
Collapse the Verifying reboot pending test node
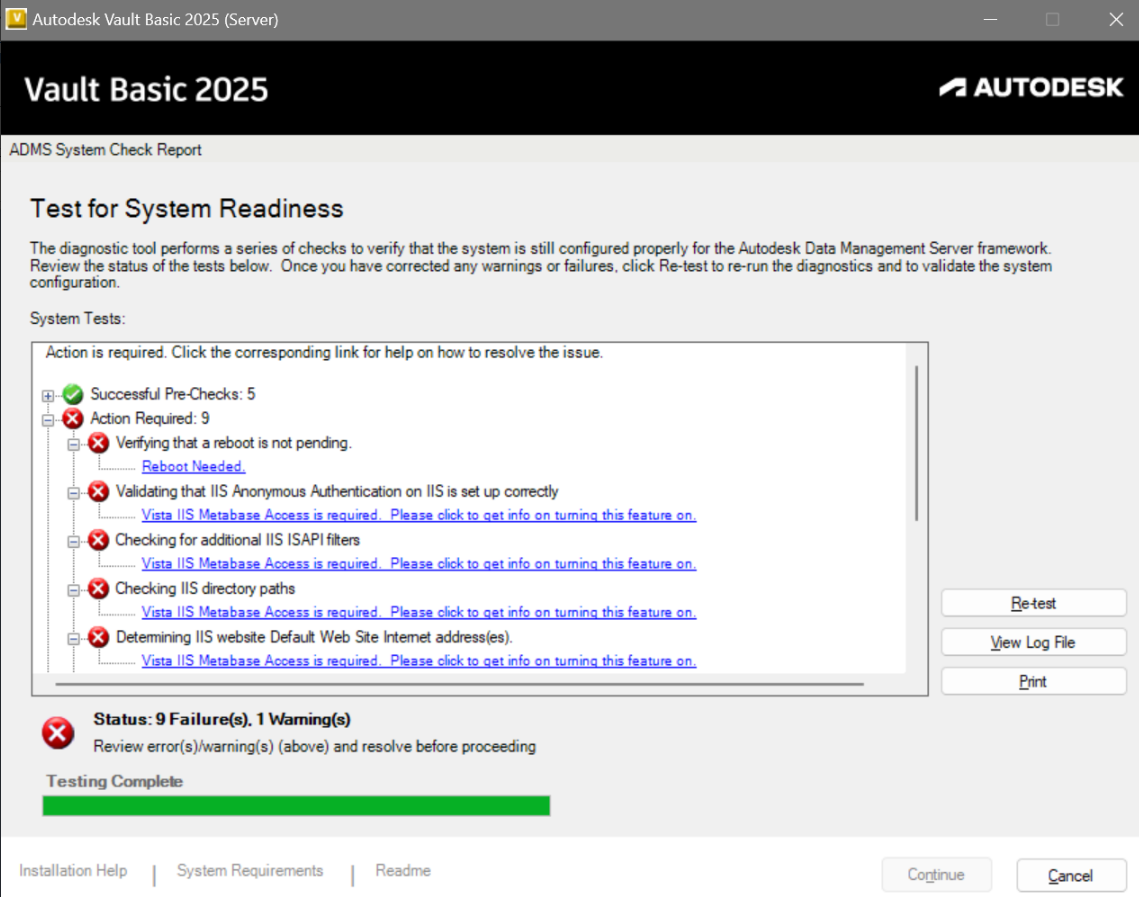[74, 442]
